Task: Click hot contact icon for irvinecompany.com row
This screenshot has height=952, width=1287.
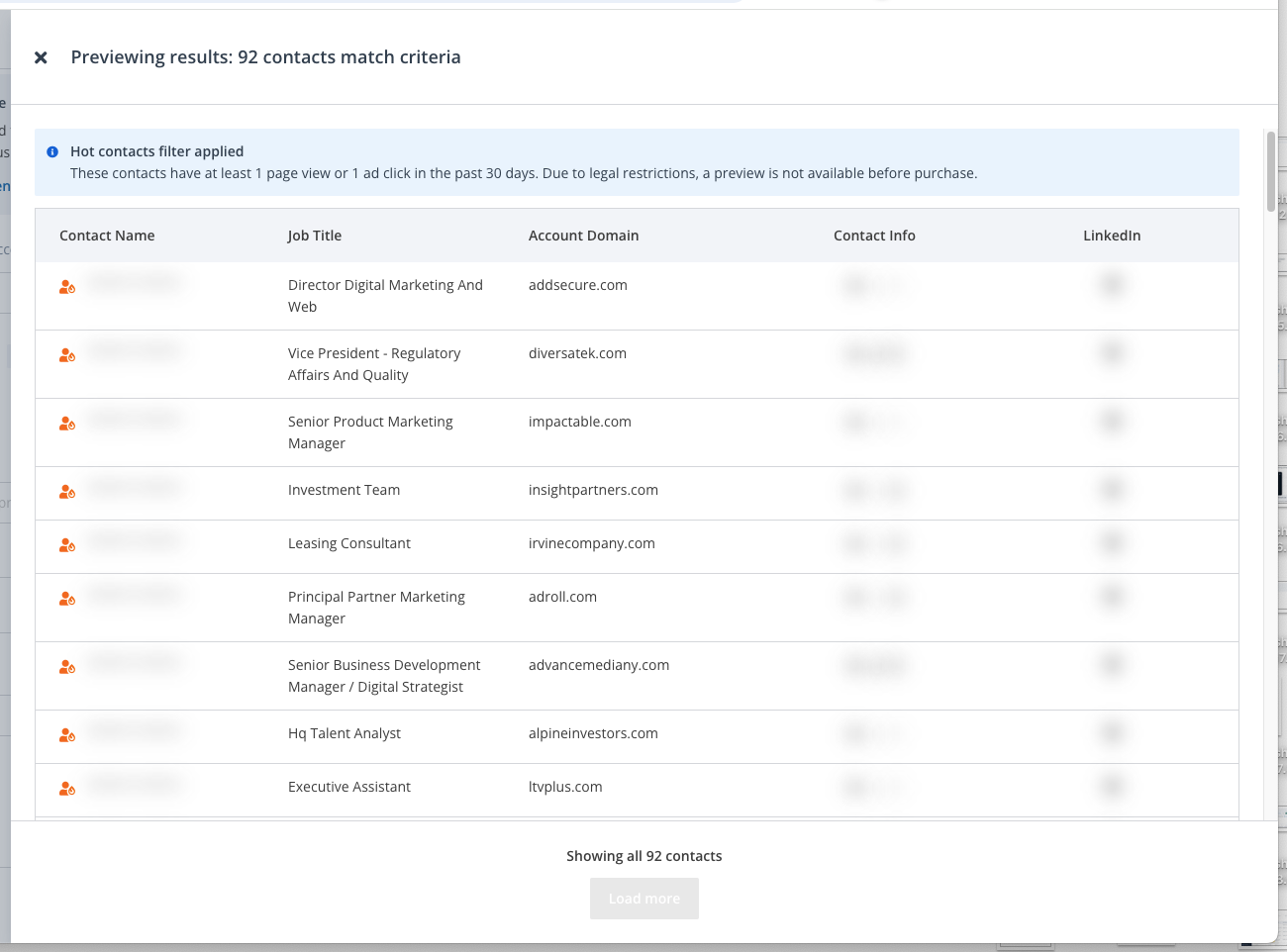Action: (67, 545)
